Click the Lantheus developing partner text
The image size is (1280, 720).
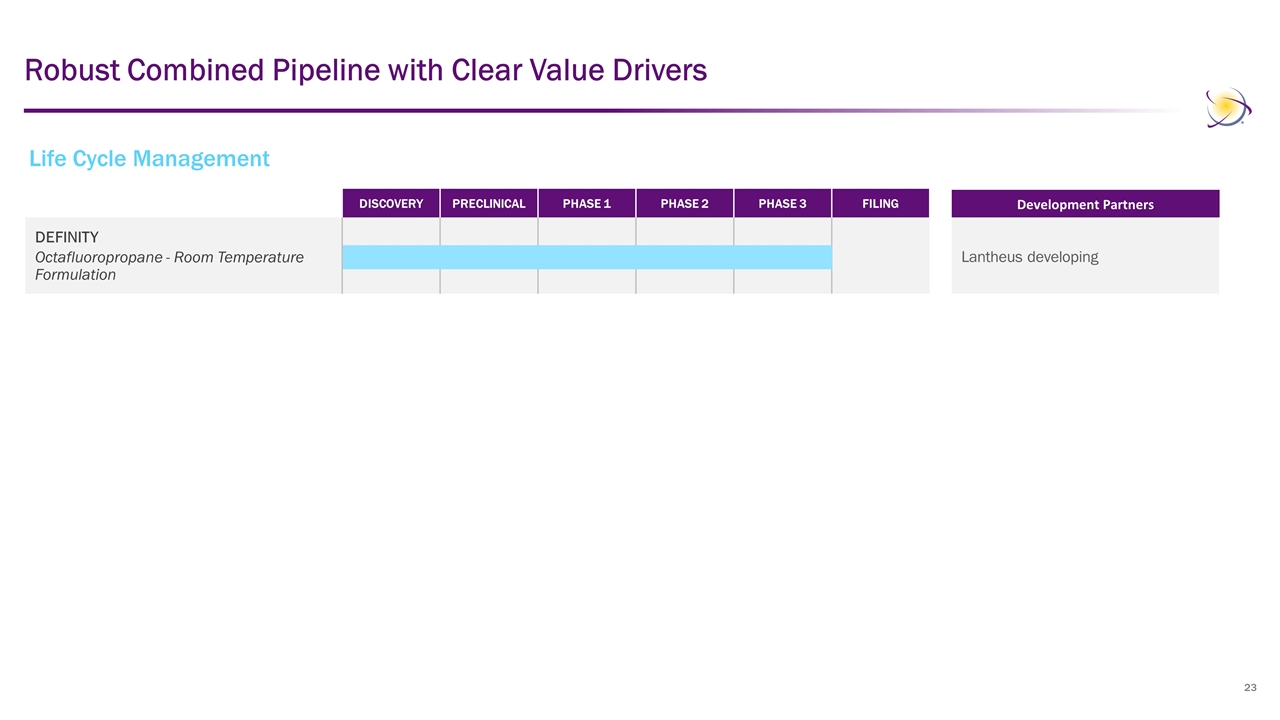[x=1029, y=257]
